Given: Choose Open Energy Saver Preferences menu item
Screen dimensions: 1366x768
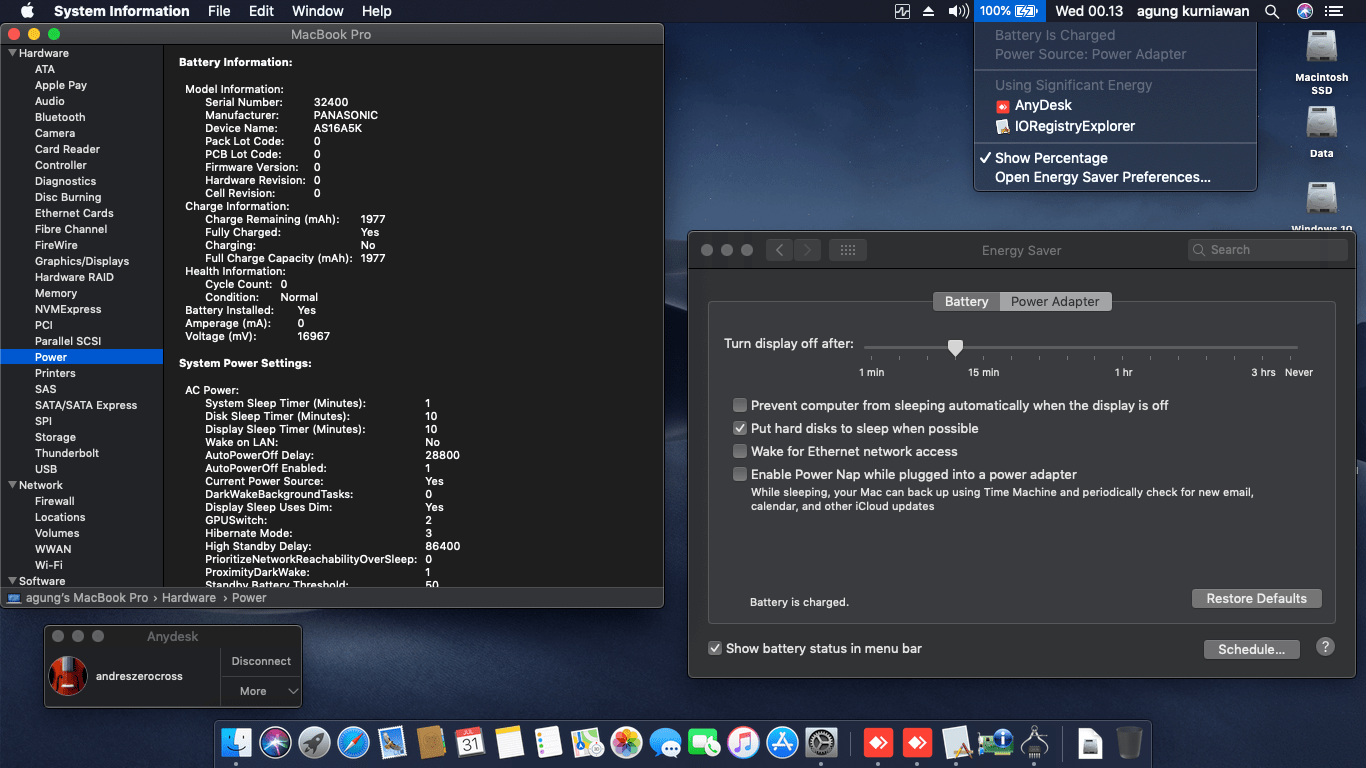Looking at the screenshot, I should click(x=1102, y=177).
